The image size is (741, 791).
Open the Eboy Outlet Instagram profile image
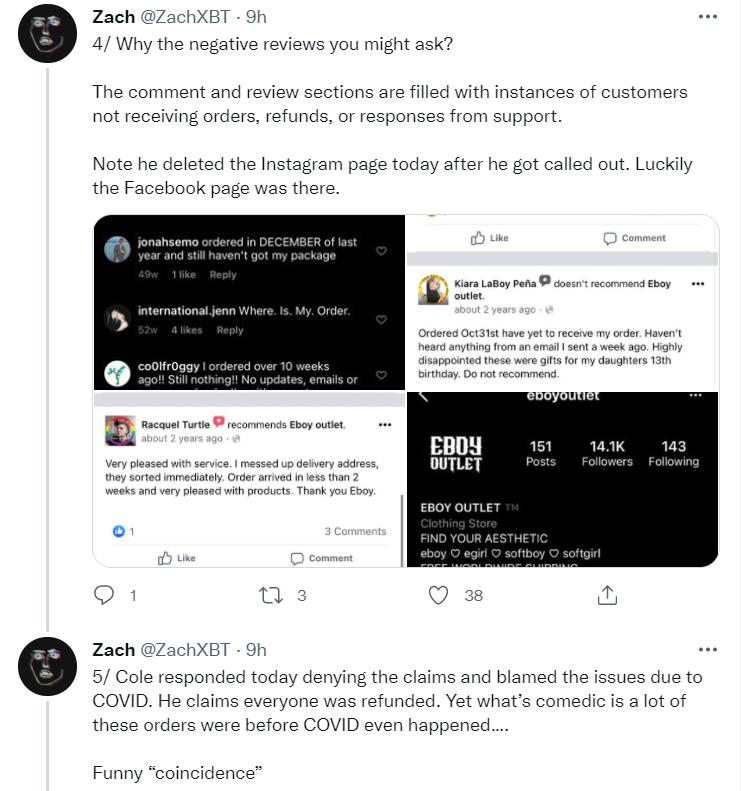(562, 480)
